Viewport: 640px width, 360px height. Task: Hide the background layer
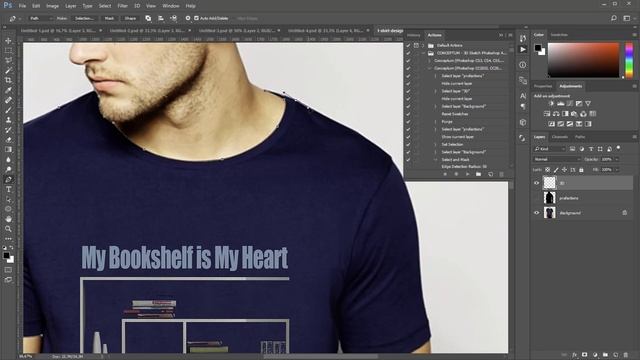pos(536,213)
